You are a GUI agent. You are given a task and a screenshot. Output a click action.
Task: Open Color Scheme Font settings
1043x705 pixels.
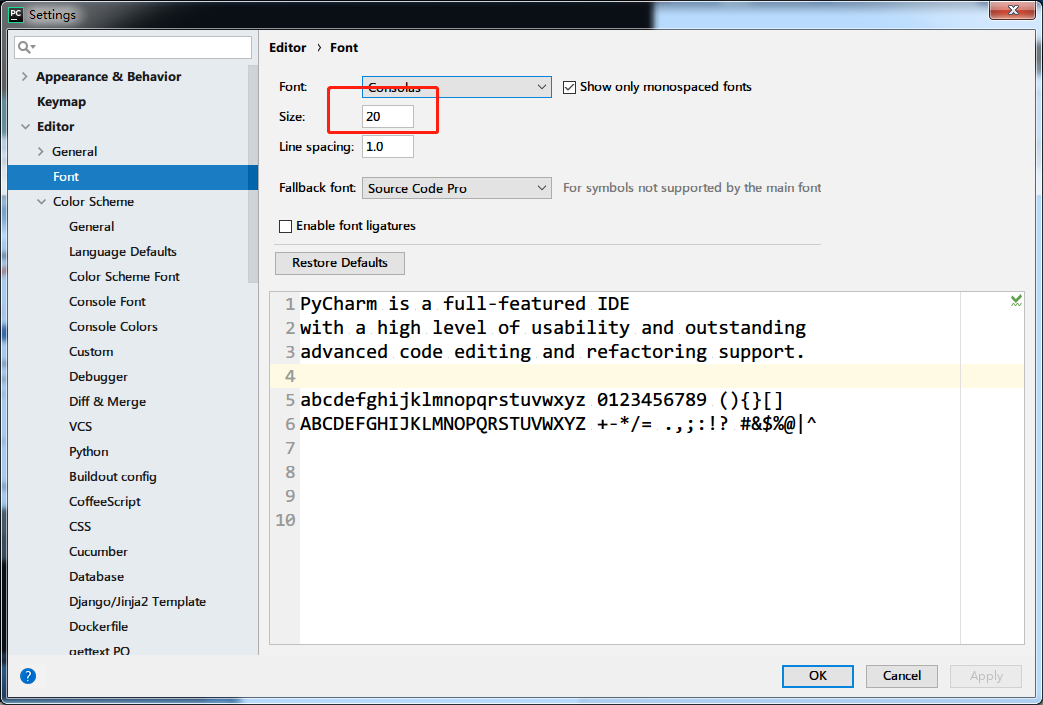124,277
